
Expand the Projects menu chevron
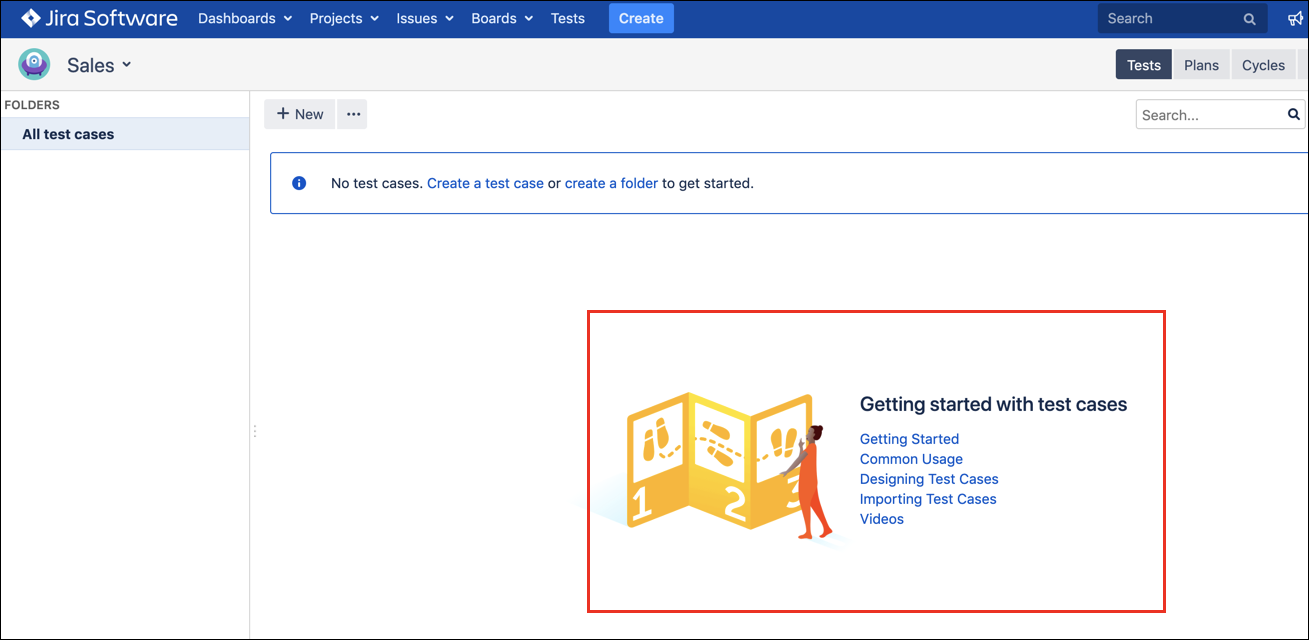pos(377,18)
